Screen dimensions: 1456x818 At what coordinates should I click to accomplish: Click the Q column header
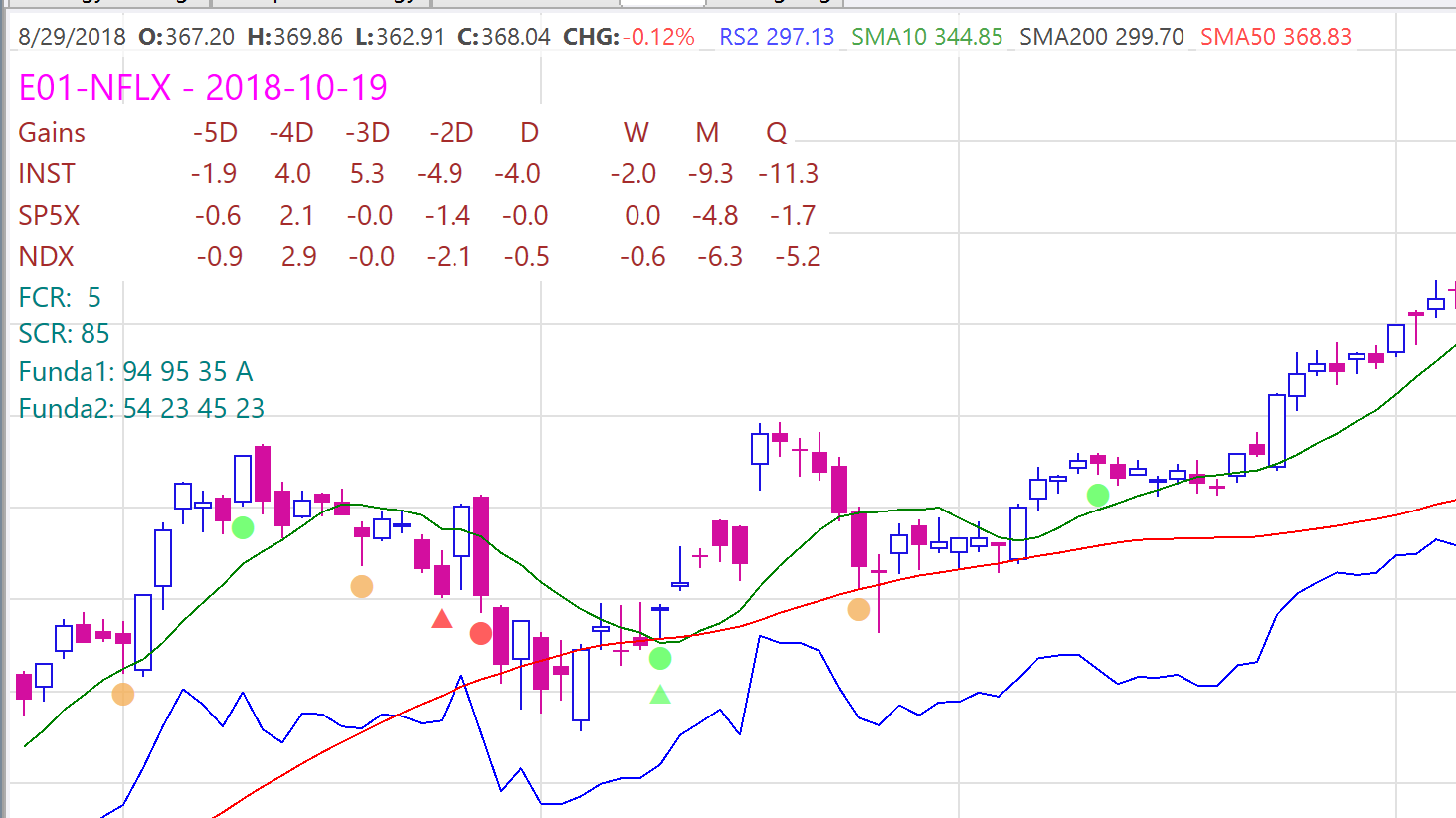tap(777, 133)
